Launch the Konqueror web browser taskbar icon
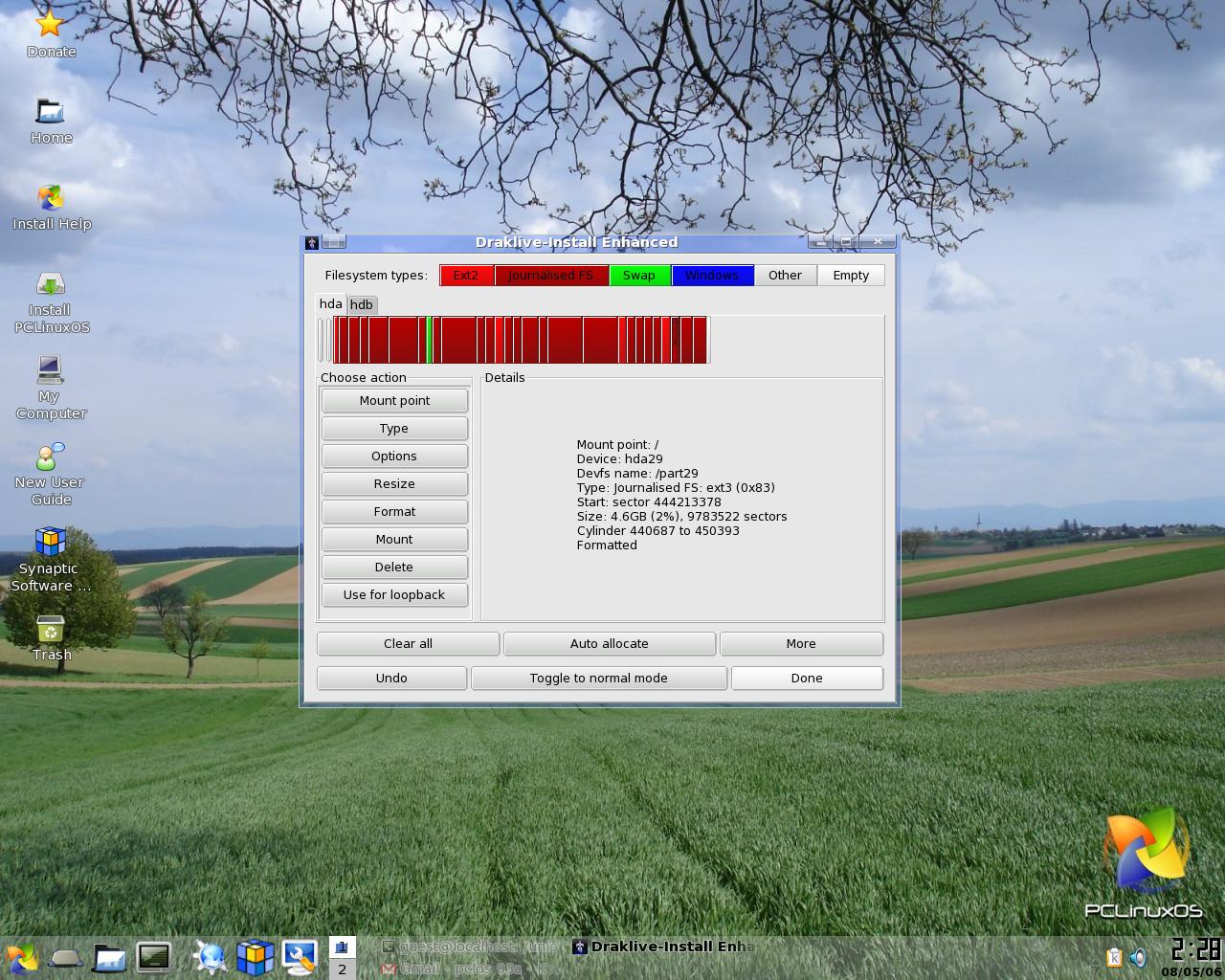The height and width of the screenshot is (980, 1225). [211, 958]
